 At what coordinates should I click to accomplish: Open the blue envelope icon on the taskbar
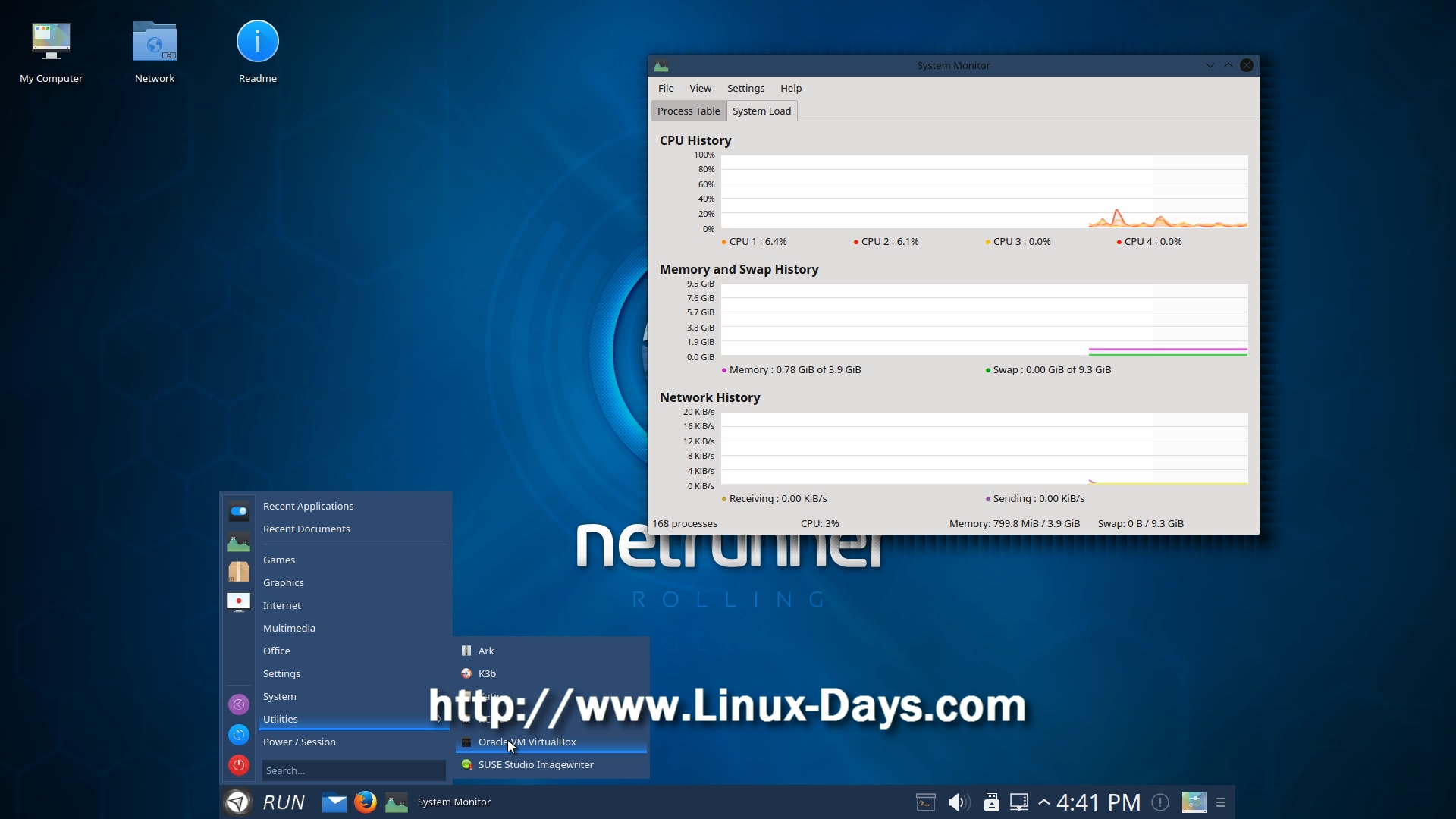pyautogui.click(x=334, y=802)
